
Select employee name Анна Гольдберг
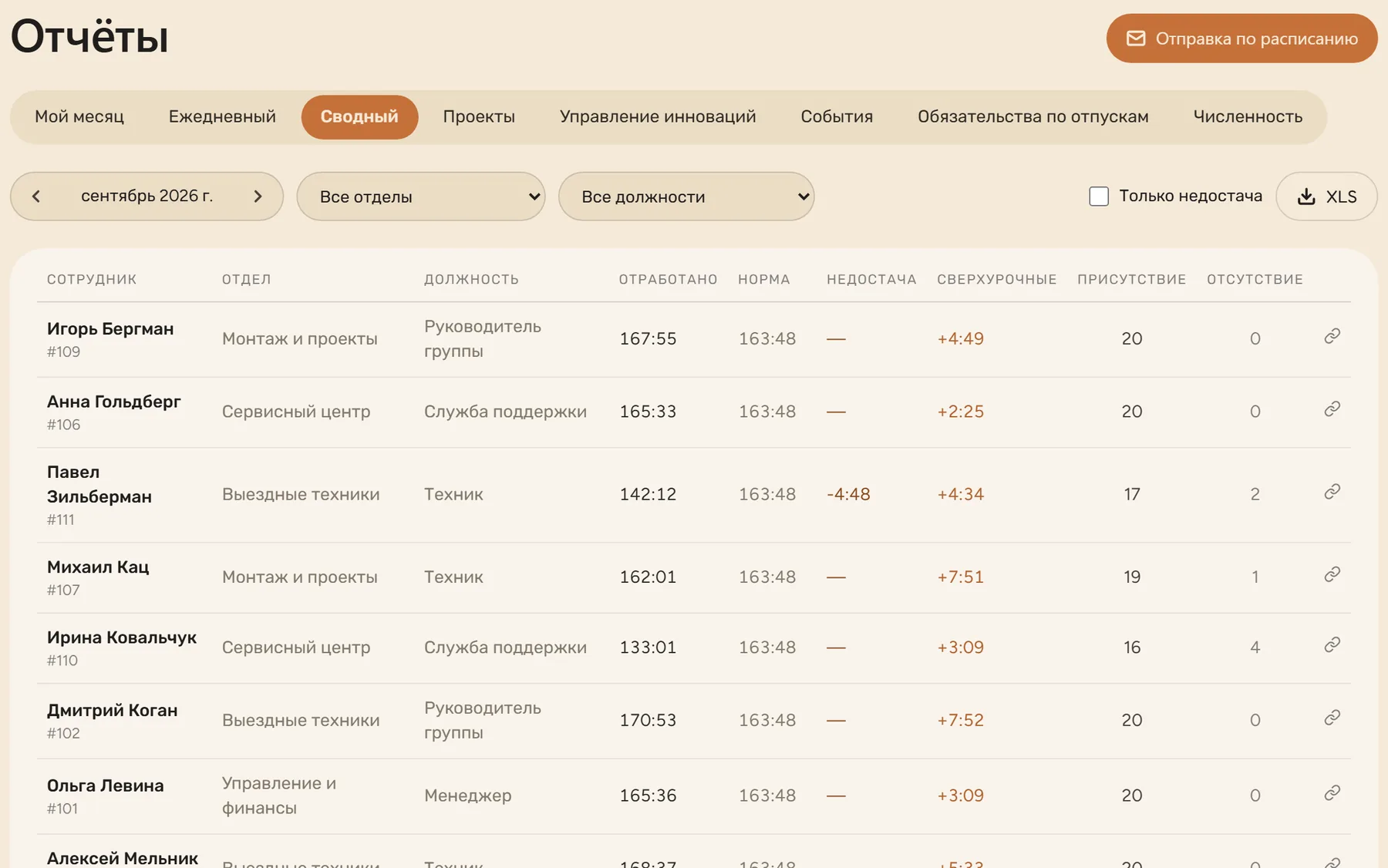[x=113, y=402]
